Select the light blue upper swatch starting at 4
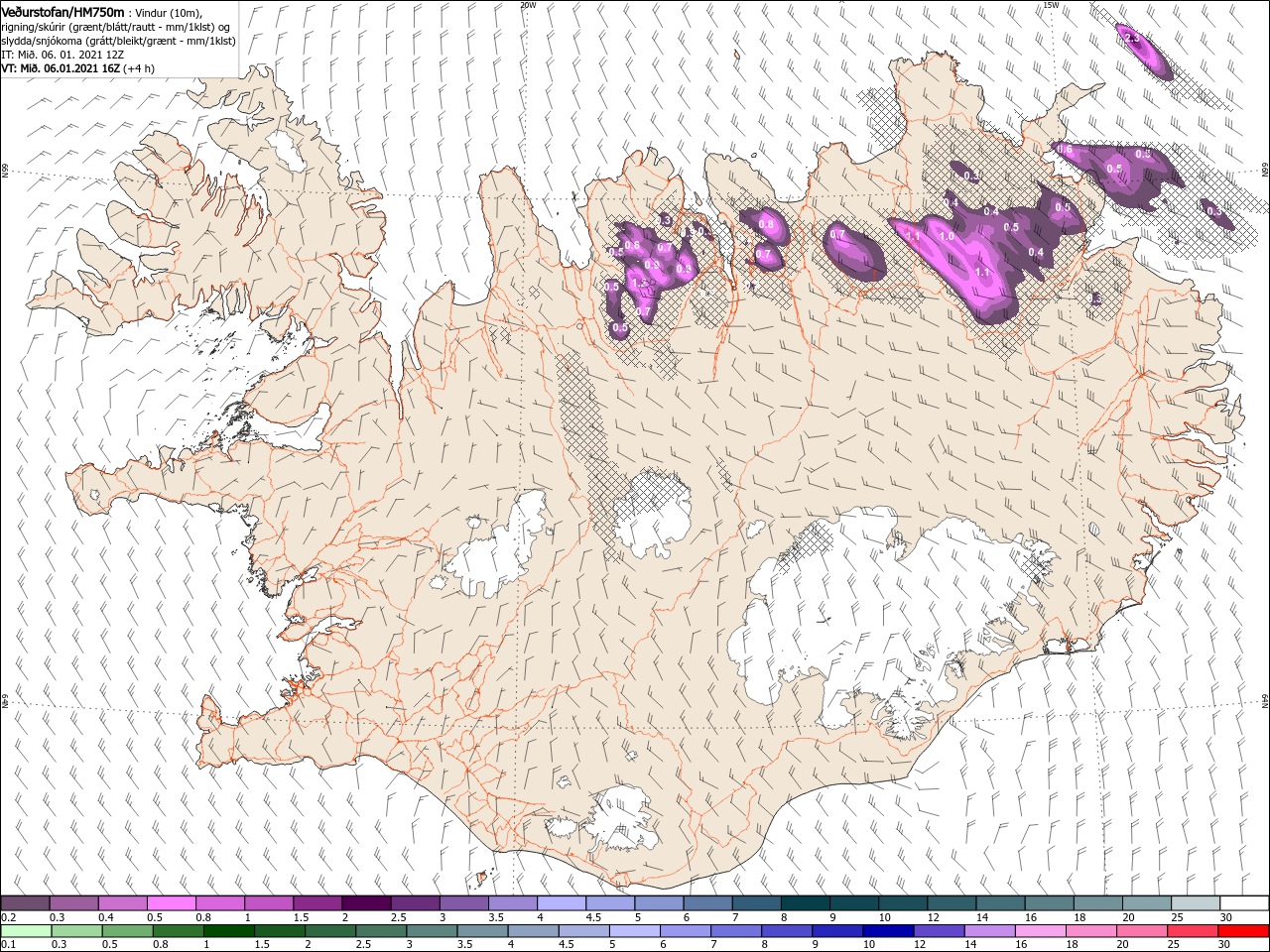 pyautogui.click(x=561, y=903)
